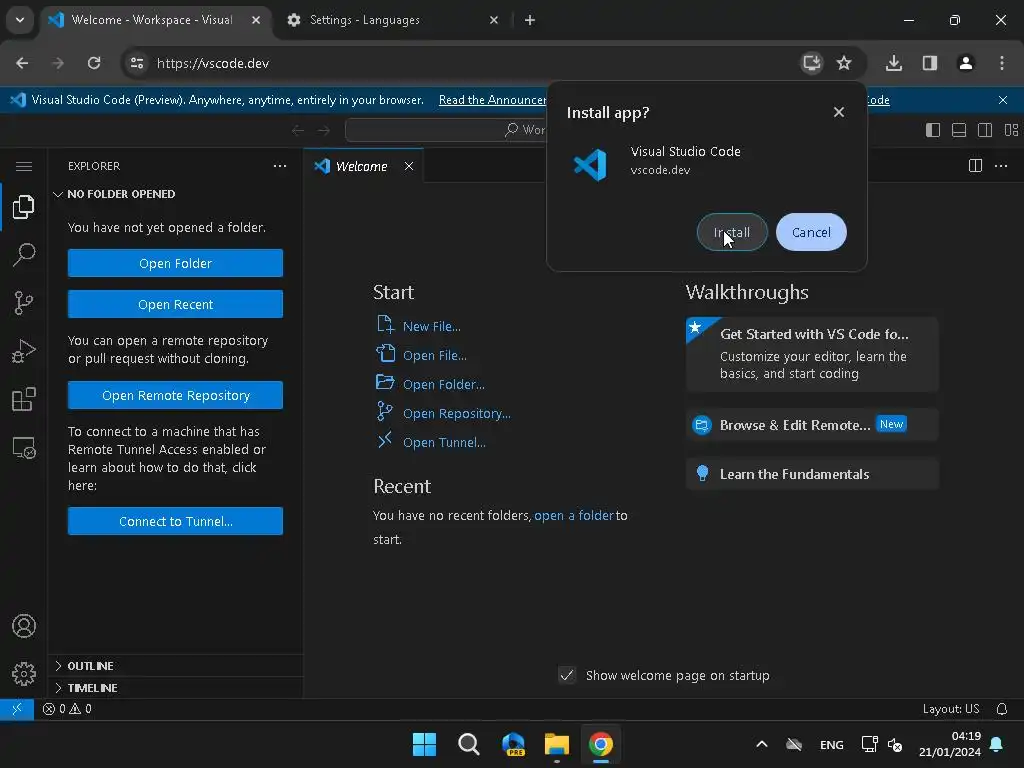This screenshot has width=1024, height=768.
Task: Click Open Repository link under Start
Action: click(x=456, y=413)
